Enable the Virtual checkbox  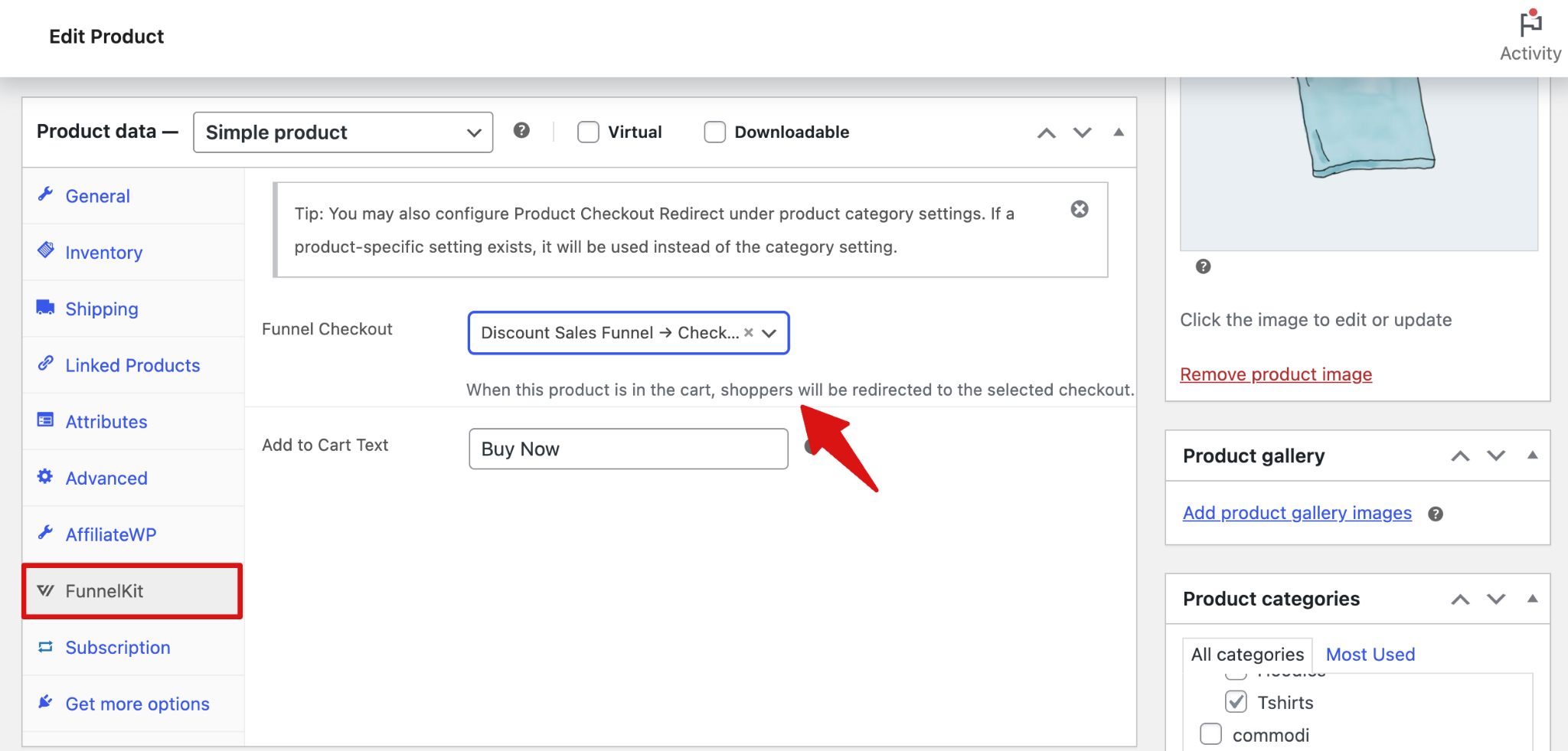tap(588, 132)
